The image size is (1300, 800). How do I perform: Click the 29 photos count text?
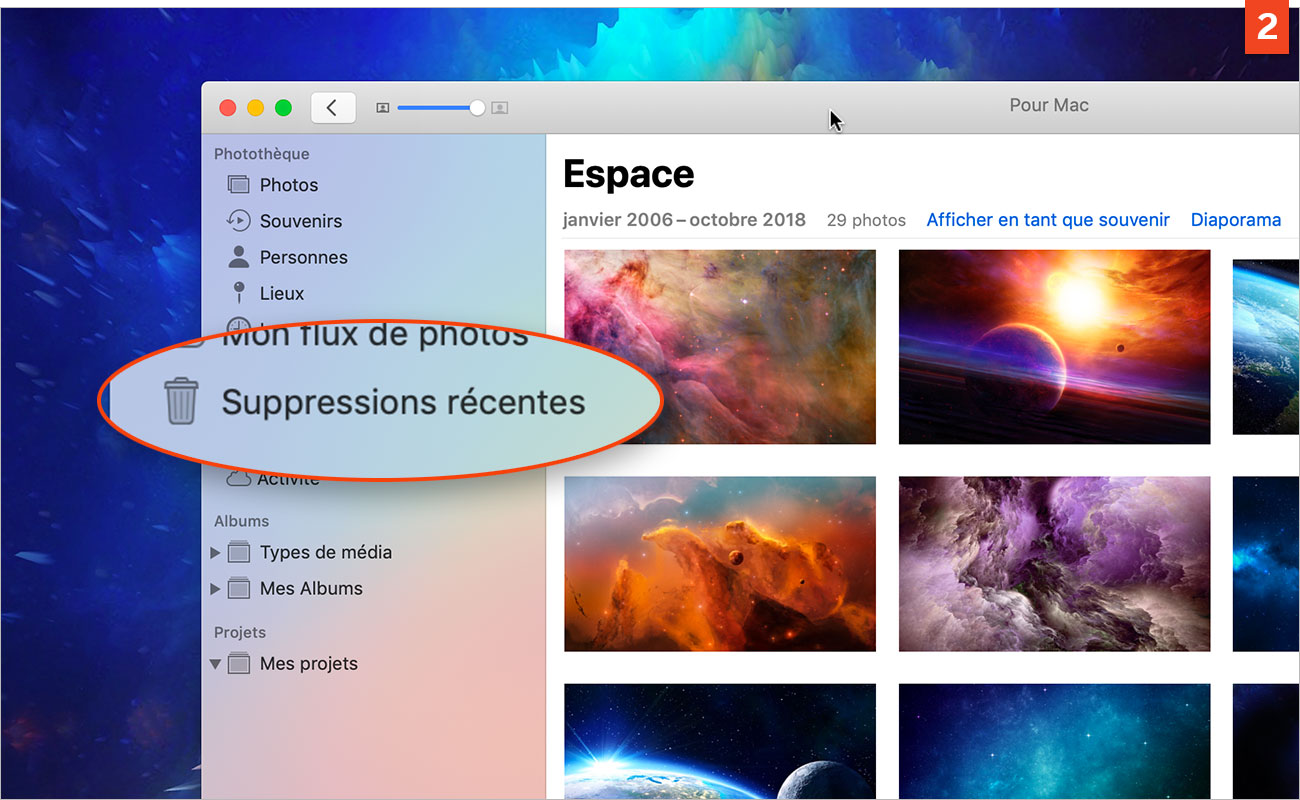click(866, 220)
